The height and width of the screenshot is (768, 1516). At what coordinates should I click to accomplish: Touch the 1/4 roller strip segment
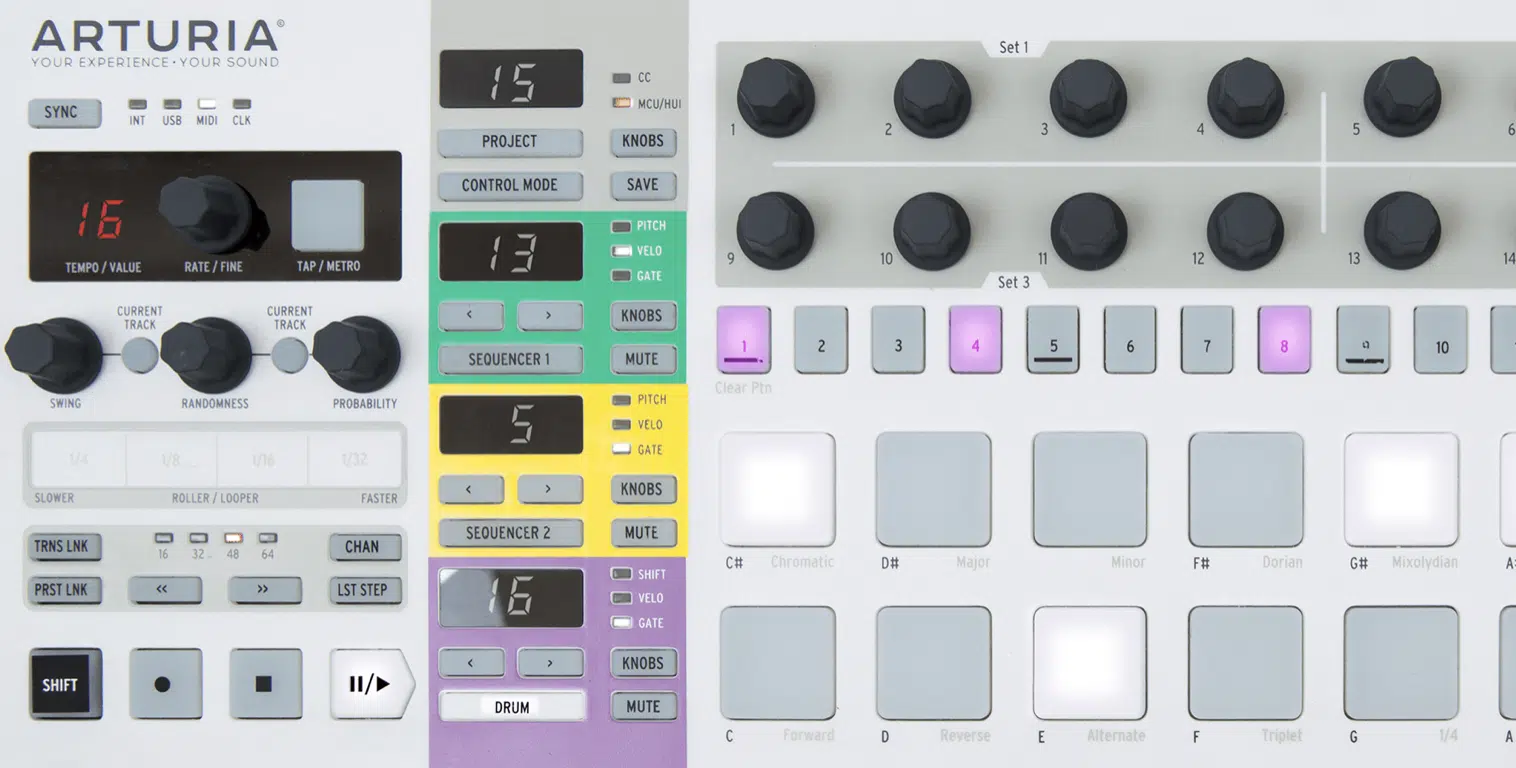click(78, 460)
